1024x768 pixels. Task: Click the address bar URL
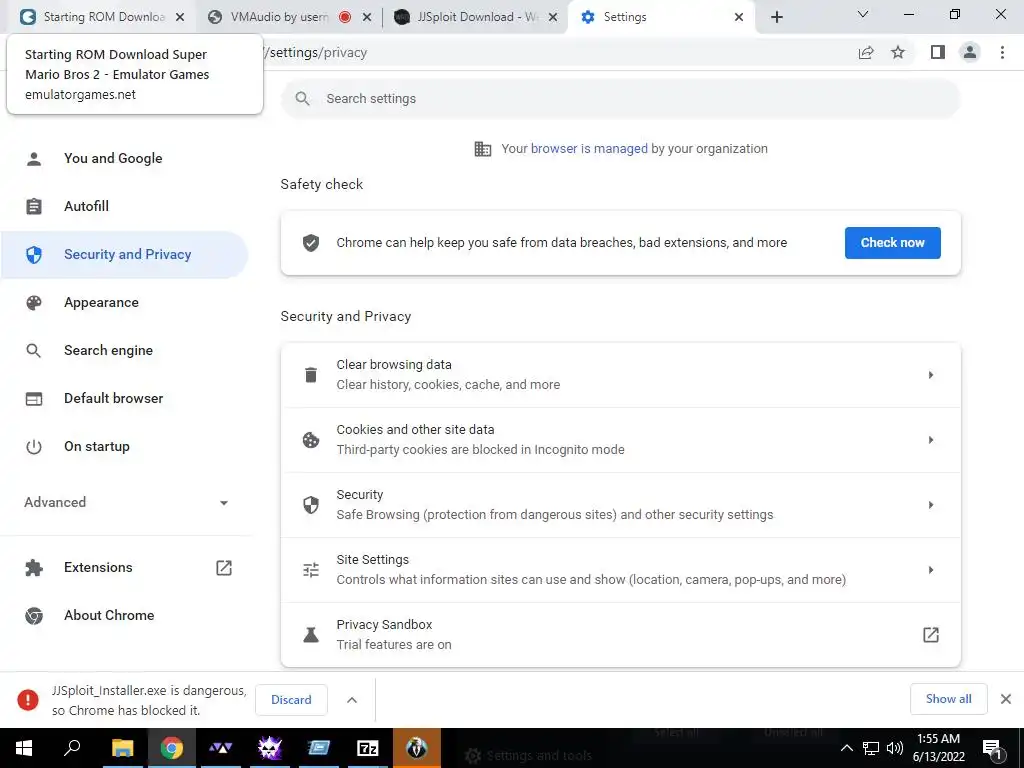(316, 52)
